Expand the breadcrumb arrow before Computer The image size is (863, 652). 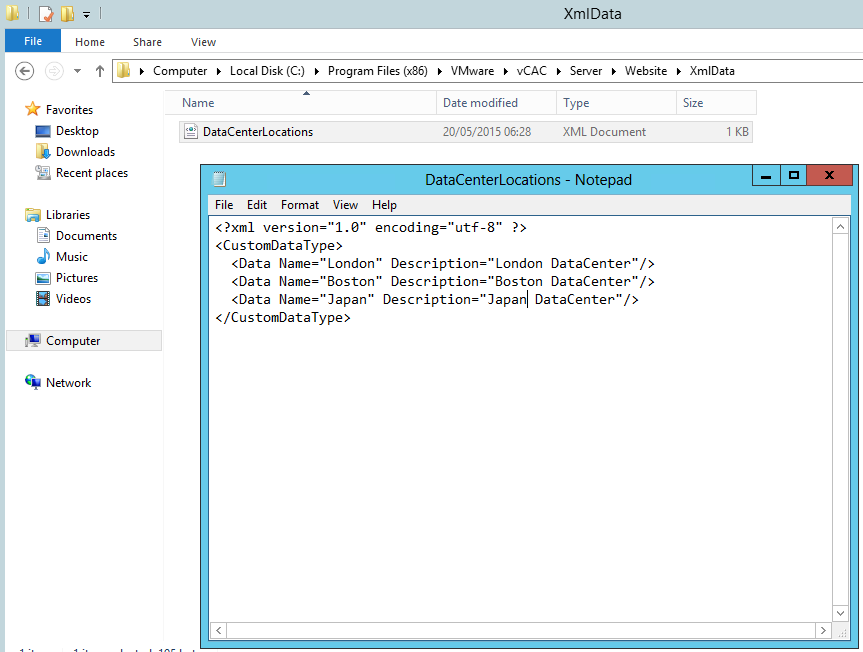[141, 72]
